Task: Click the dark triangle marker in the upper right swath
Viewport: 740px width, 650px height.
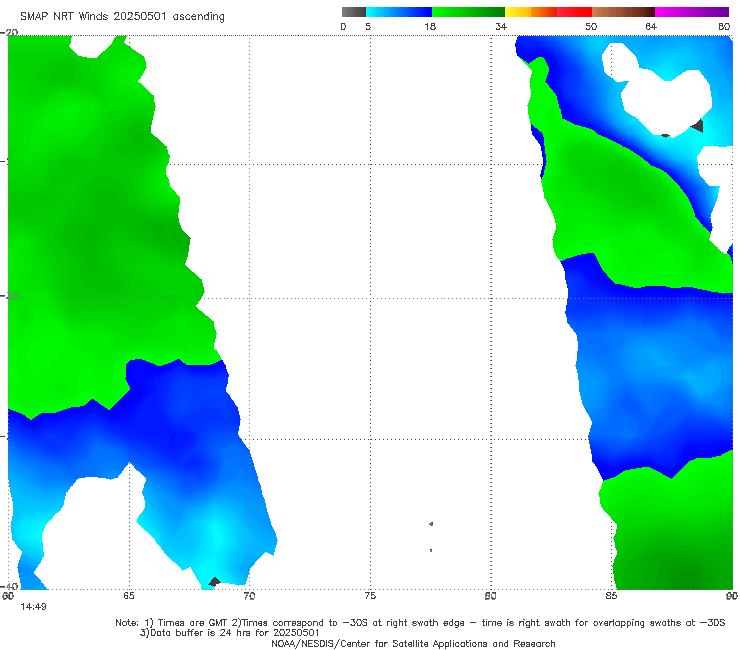Action: pyautogui.click(x=698, y=126)
